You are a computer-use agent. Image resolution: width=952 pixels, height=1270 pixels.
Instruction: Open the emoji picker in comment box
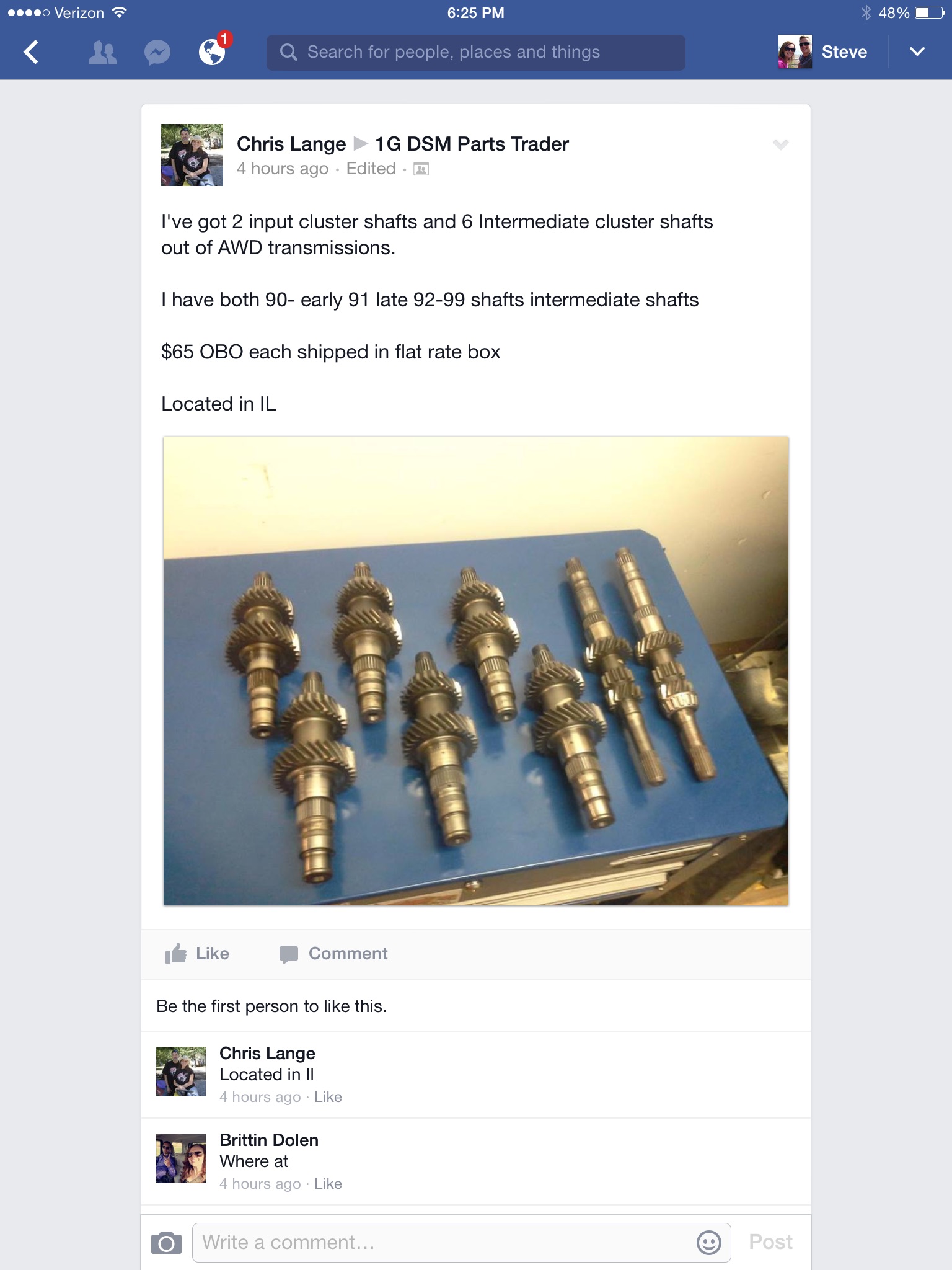708,1242
